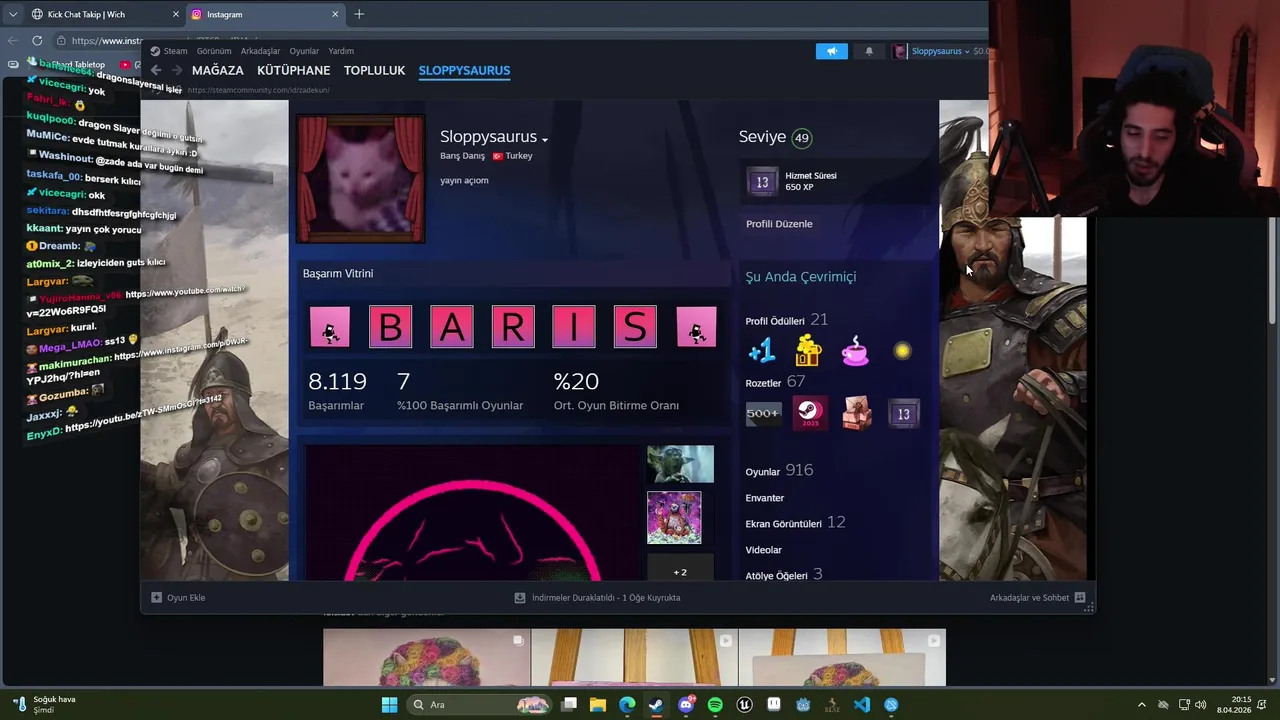Click the gold gift profile award

808,350
